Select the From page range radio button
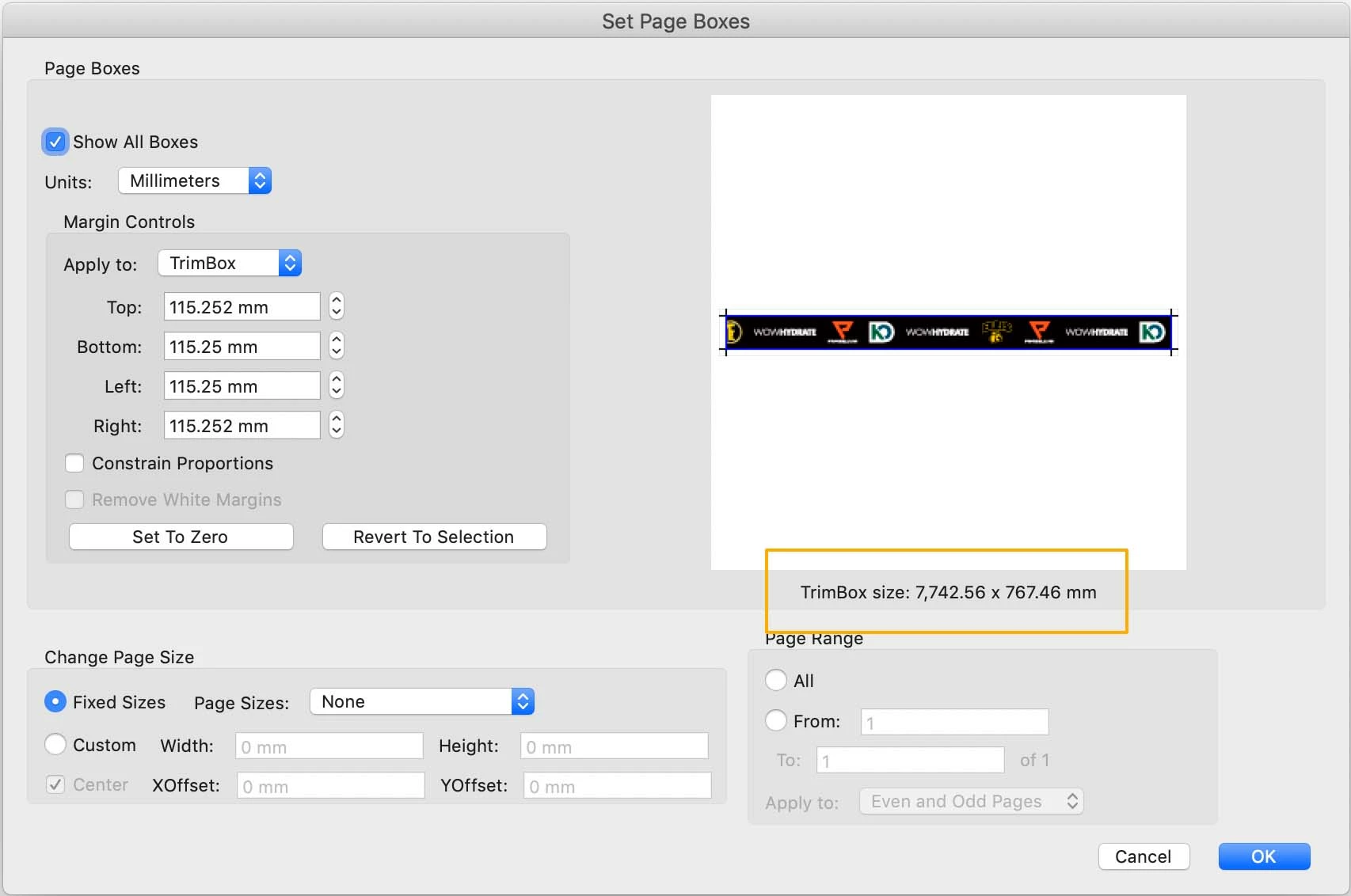Viewport: 1351px width, 896px height. 776,721
